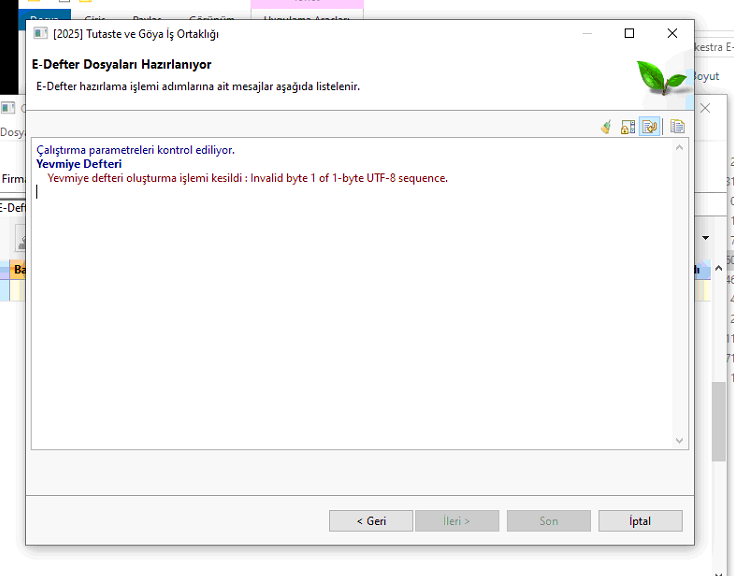The width and height of the screenshot is (734, 576).
Task: Close the background panel with its X
Action: (x=705, y=108)
